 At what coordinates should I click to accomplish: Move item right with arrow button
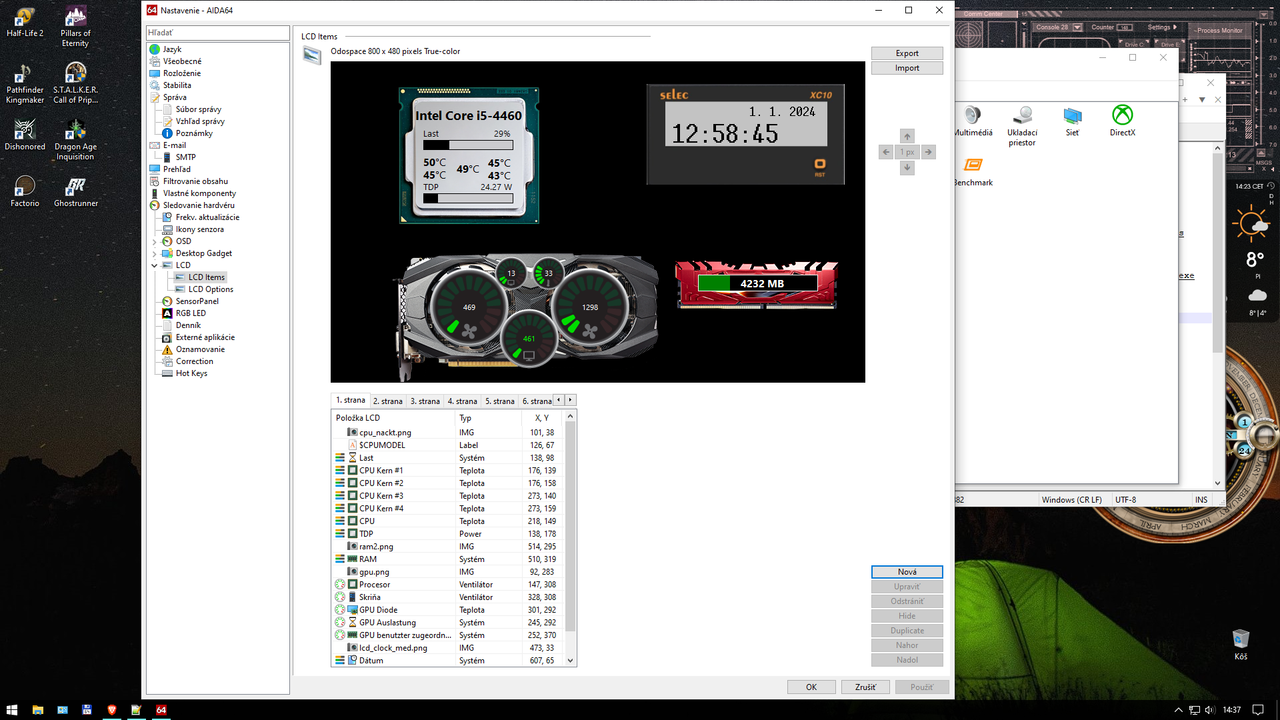pyautogui.click(x=929, y=152)
